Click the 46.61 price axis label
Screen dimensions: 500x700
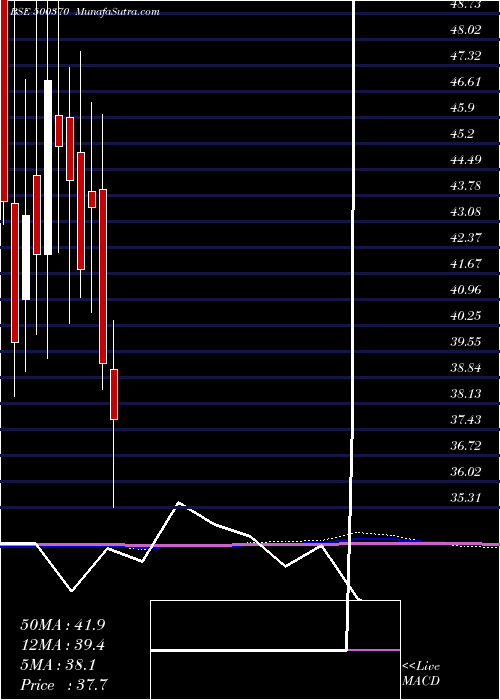tap(466, 82)
